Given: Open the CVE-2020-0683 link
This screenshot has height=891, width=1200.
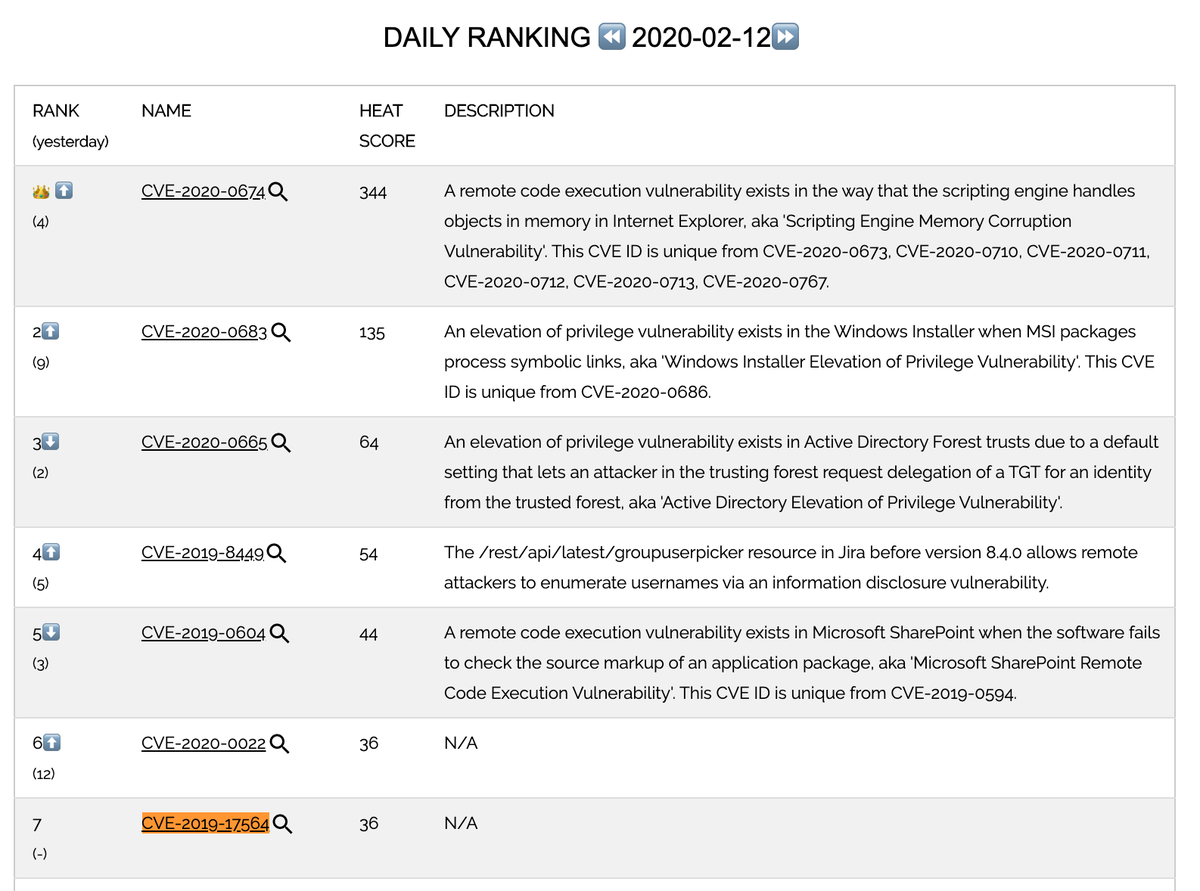Looking at the screenshot, I should (x=205, y=332).
